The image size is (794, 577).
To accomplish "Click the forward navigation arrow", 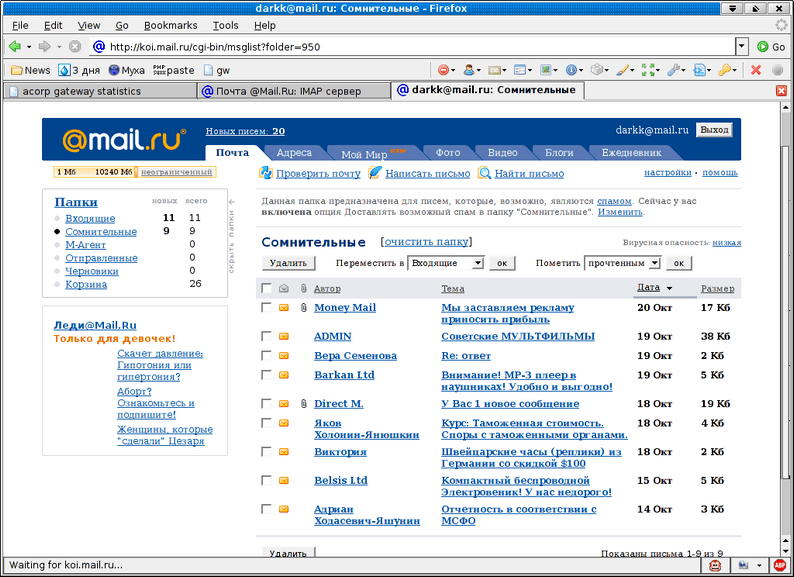I will coord(45,47).
